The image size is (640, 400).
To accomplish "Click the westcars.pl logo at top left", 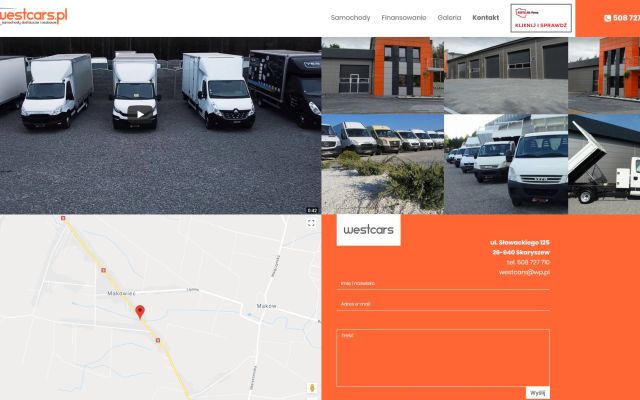I will (x=33, y=16).
